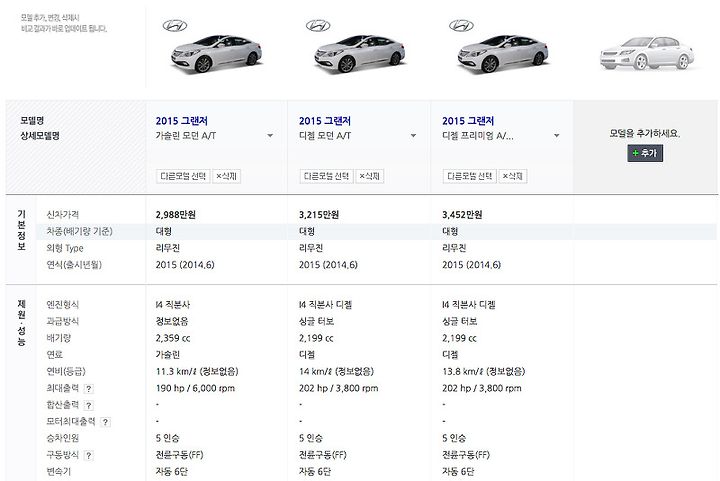Click the Hyundai logo above the second car
The height and width of the screenshot is (481, 720).
[x=318, y=26]
